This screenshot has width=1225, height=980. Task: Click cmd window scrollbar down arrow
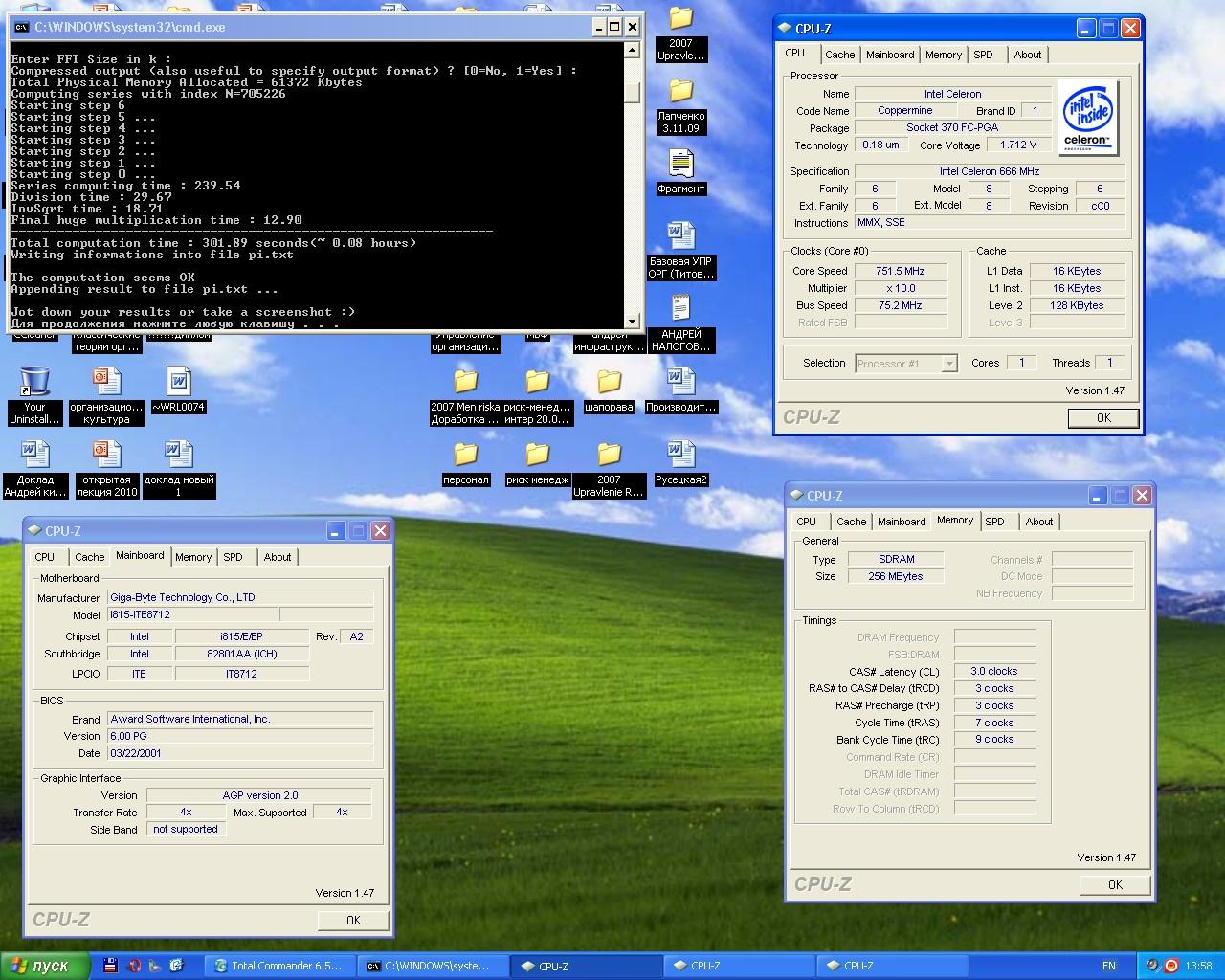632,322
